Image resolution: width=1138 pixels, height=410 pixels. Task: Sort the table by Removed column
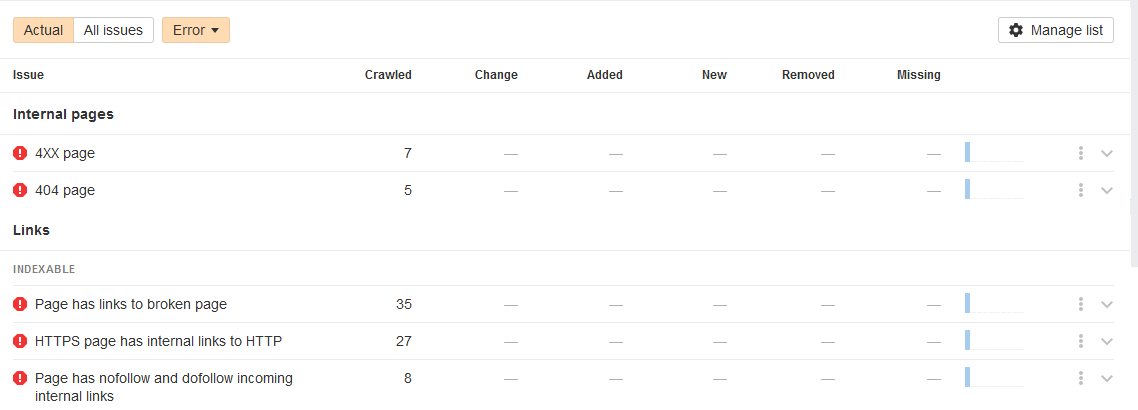[808, 75]
